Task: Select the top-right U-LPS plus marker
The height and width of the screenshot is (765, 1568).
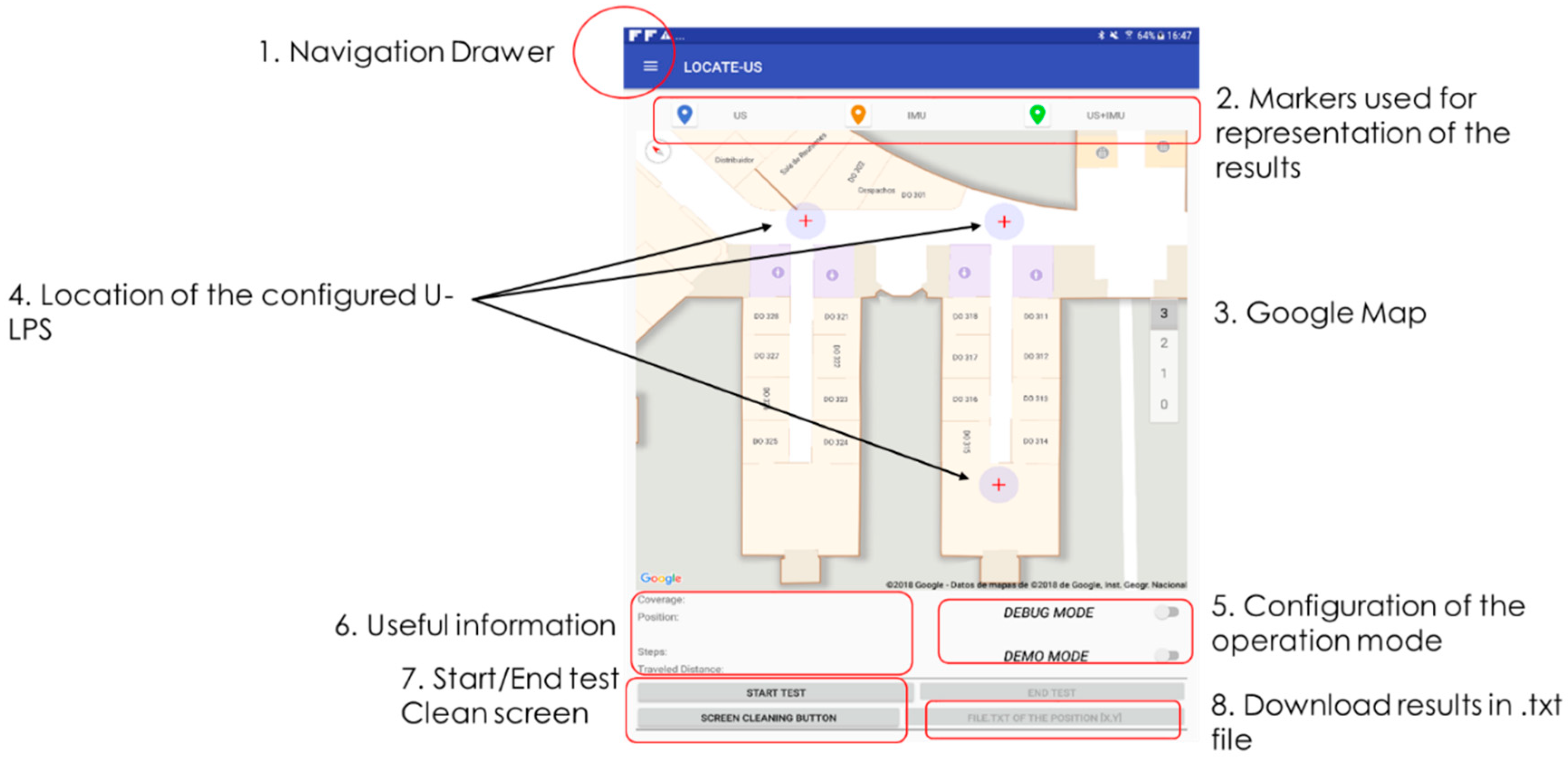Action: pos(1004,222)
